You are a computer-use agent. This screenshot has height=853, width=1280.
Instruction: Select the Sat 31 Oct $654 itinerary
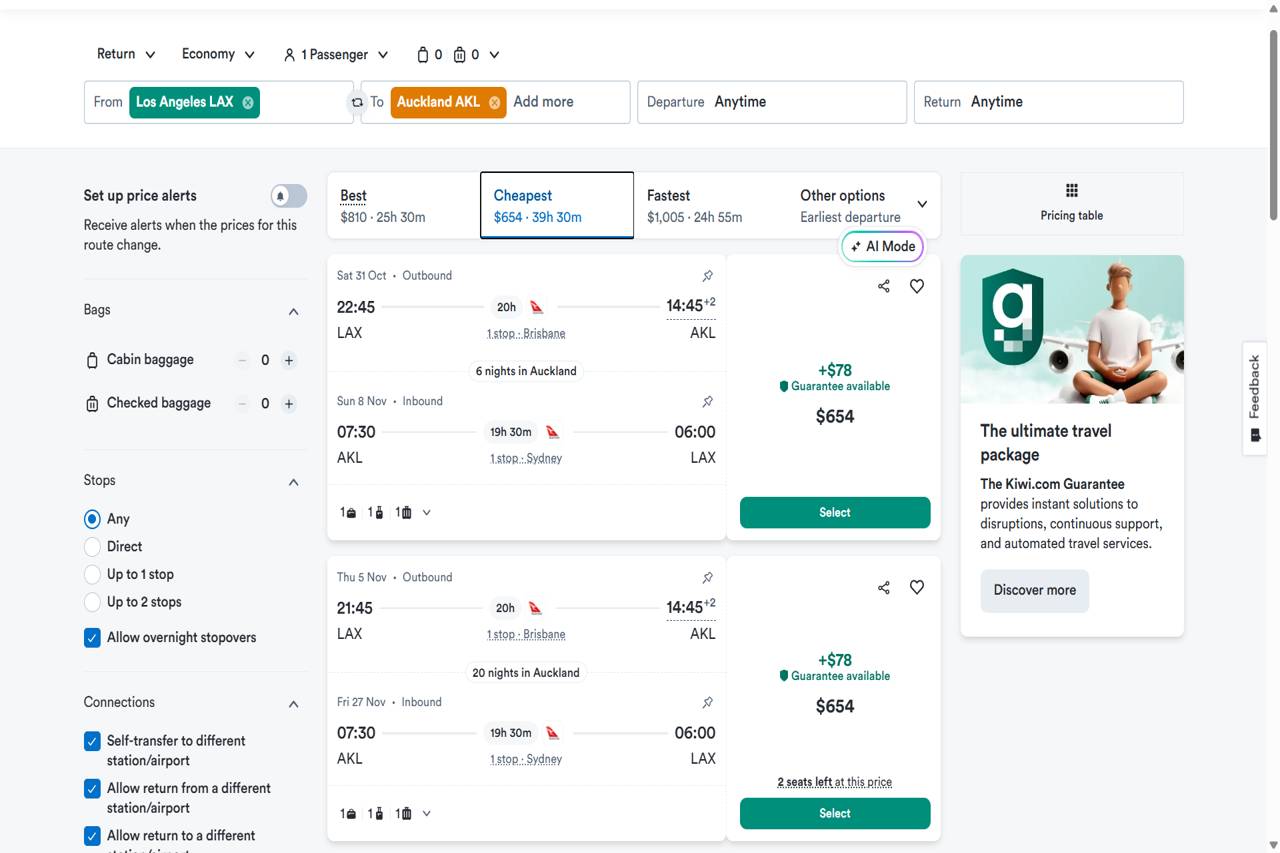tap(835, 512)
